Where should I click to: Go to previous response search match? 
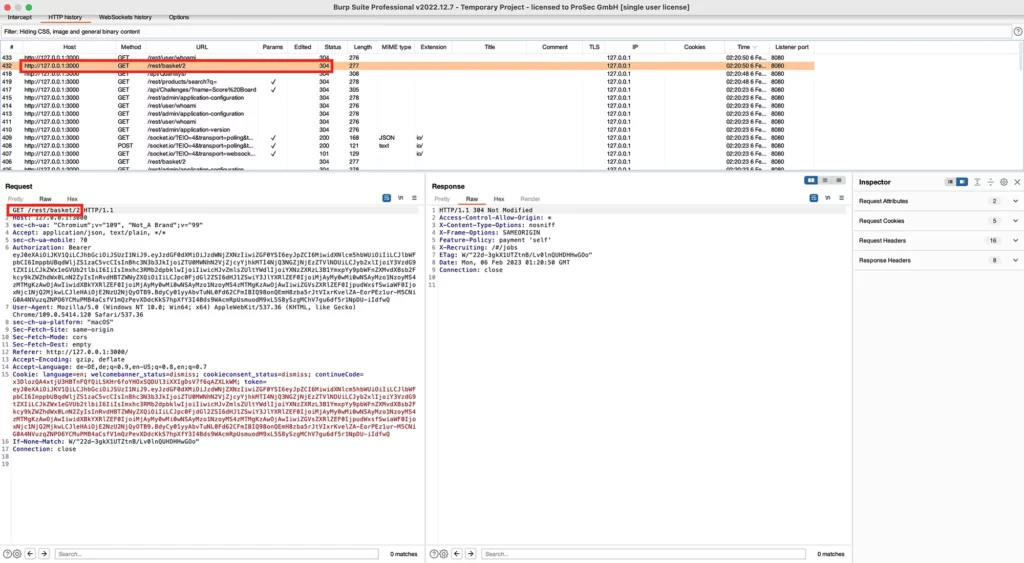pos(456,554)
